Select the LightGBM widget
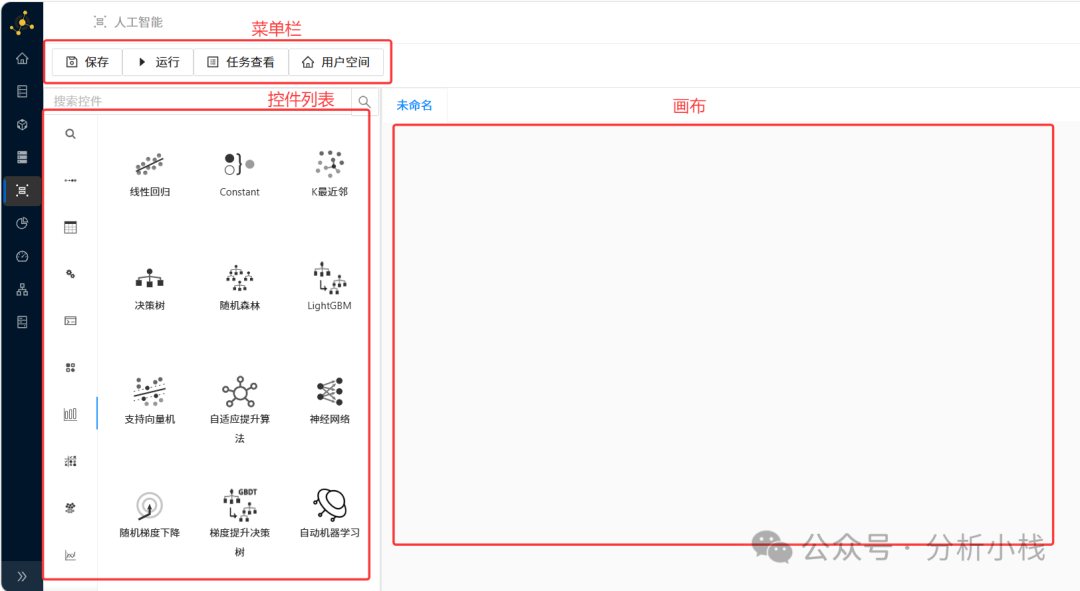The image size is (1080, 591). [330, 288]
